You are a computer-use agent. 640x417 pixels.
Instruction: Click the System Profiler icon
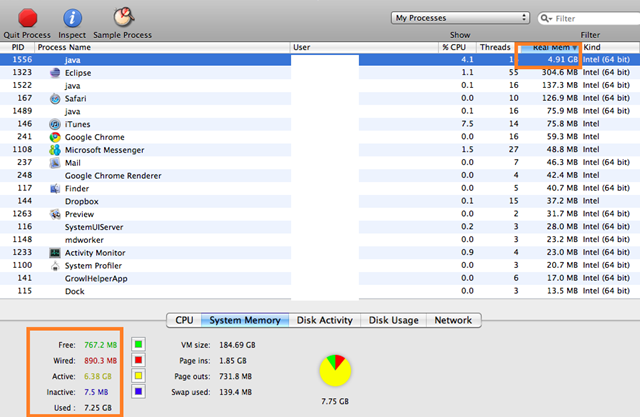pyautogui.click(x=55, y=266)
